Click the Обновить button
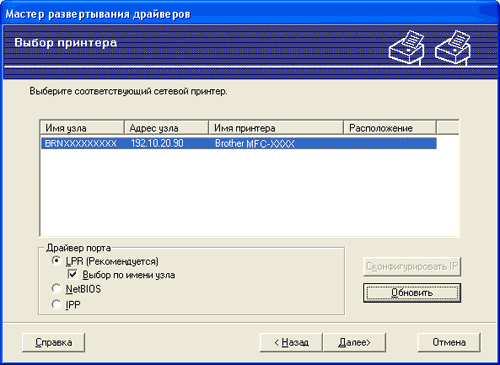 pos(412,293)
